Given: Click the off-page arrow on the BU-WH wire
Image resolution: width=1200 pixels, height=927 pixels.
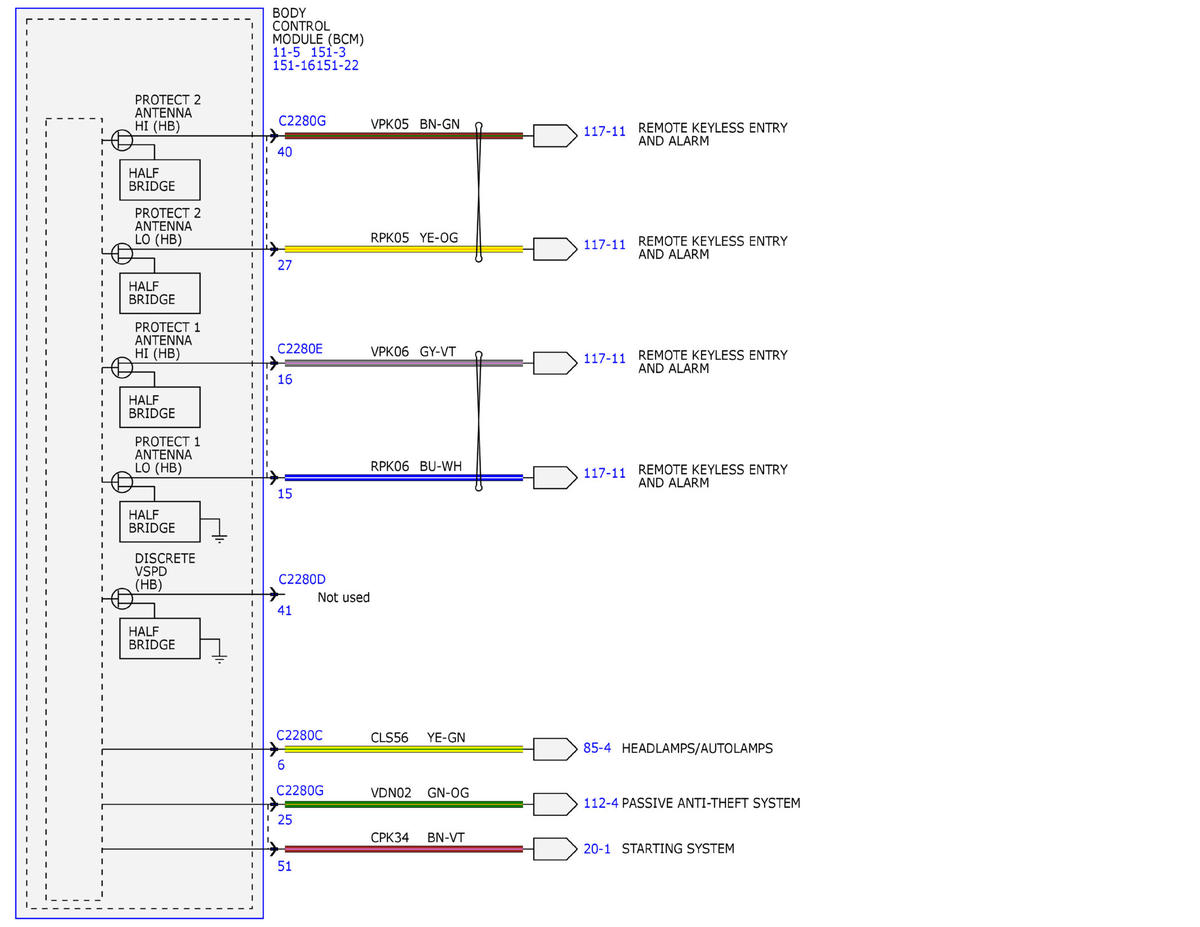Looking at the screenshot, I should [x=555, y=478].
